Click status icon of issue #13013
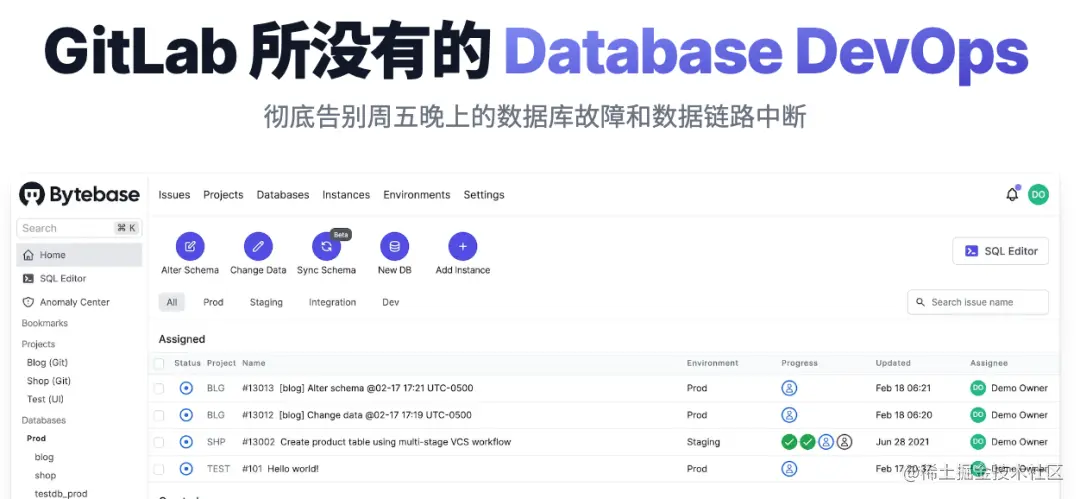This screenshot has height=499, width=1080. tap(186, 388)
